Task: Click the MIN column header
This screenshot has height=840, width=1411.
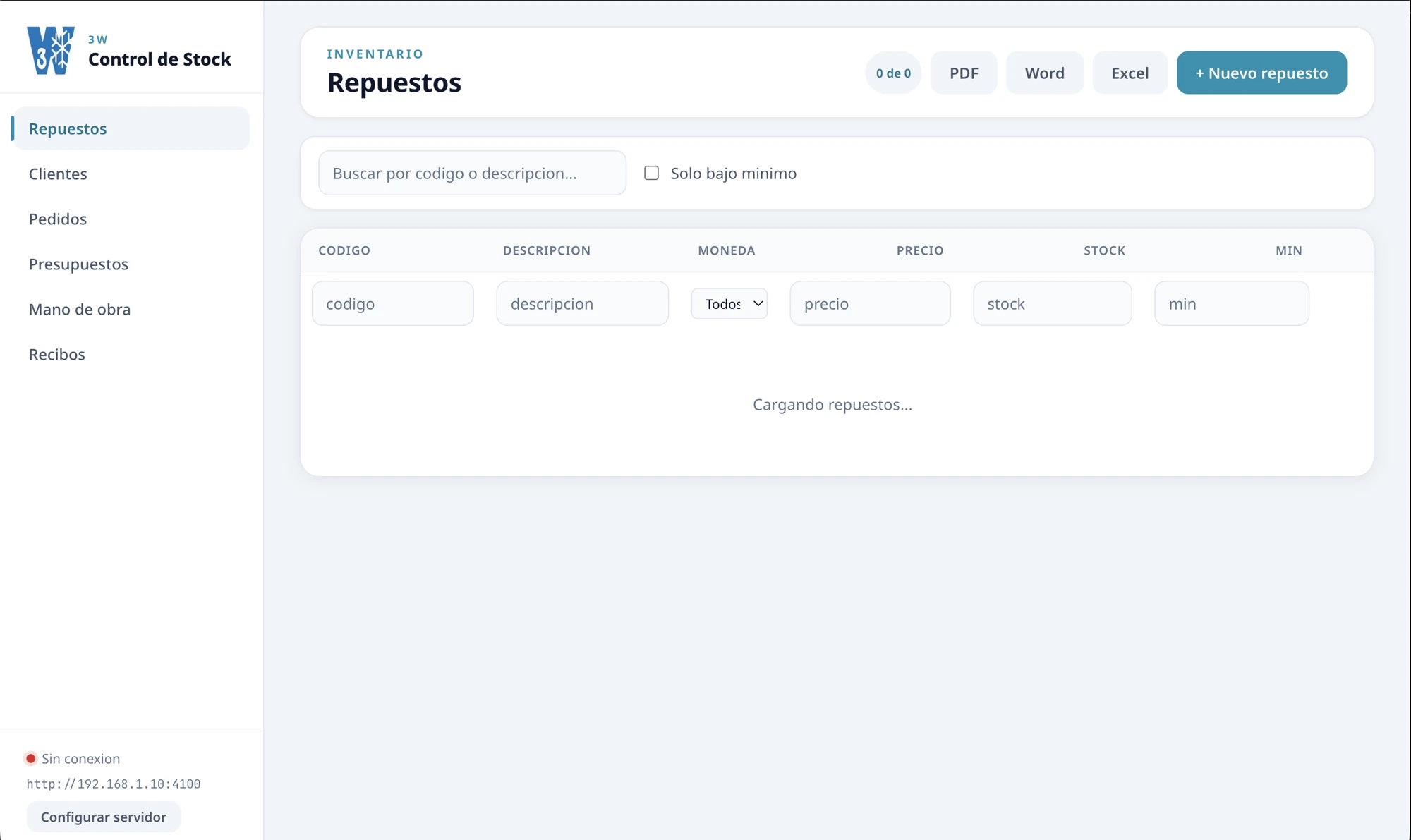Action: click(1289, 250)
